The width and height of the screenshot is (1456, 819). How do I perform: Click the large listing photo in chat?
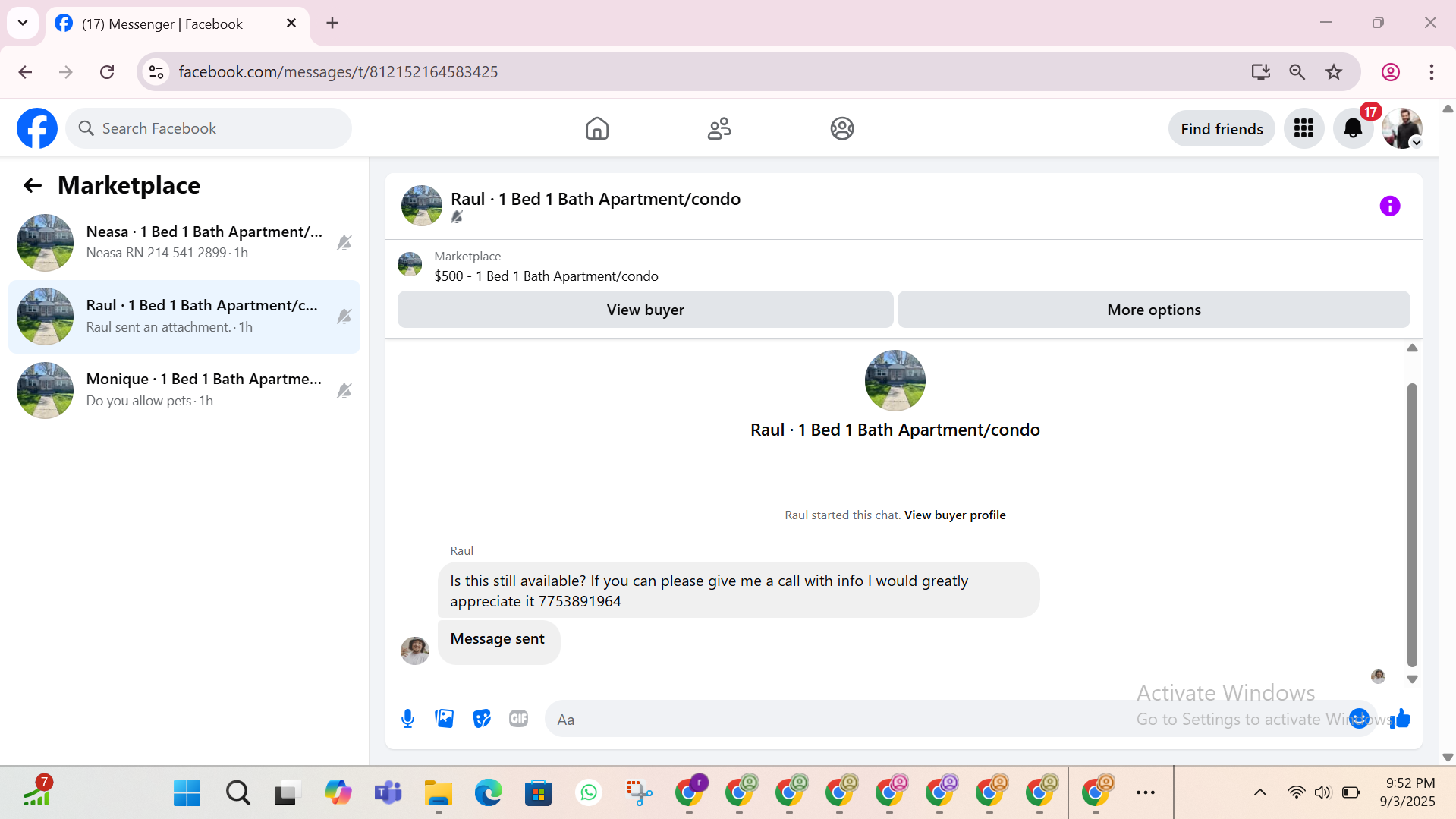click(x=895, y=380)
